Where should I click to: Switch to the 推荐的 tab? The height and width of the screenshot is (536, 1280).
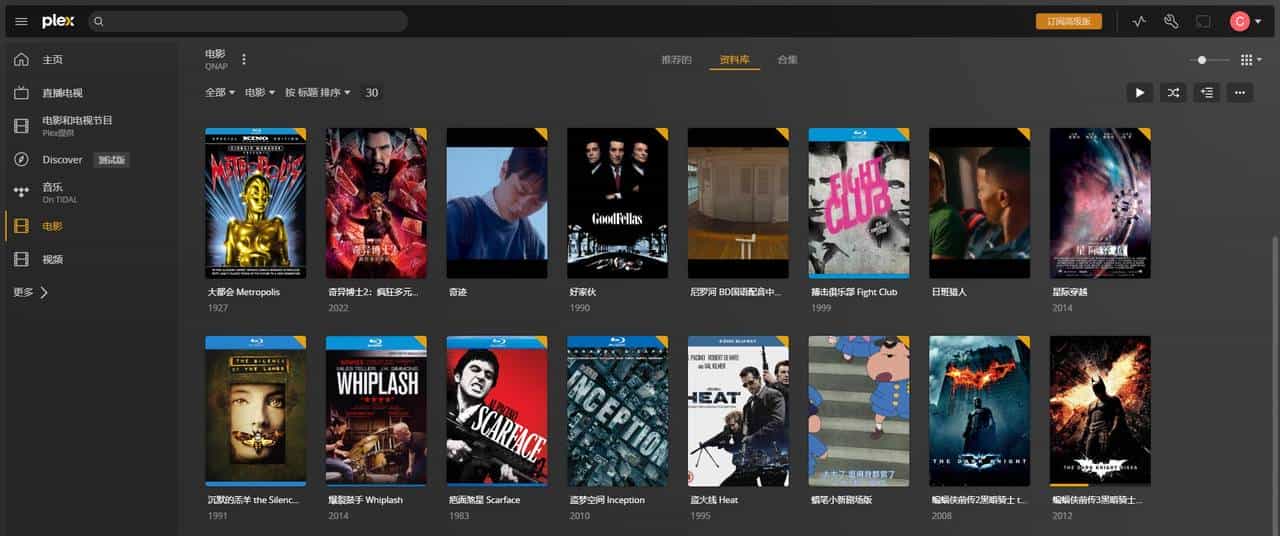tap(676, 60)
